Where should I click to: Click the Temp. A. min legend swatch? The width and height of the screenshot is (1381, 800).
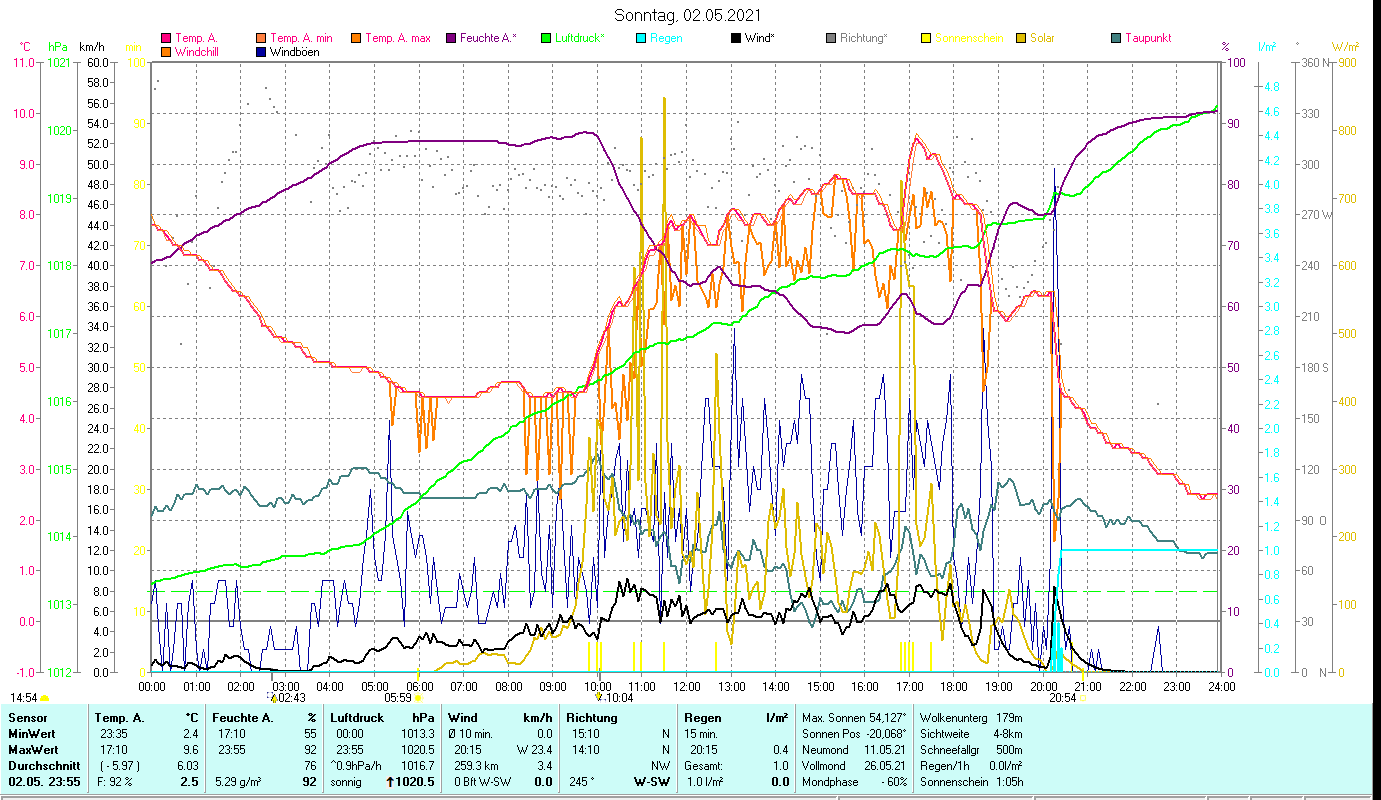point(261,38)
